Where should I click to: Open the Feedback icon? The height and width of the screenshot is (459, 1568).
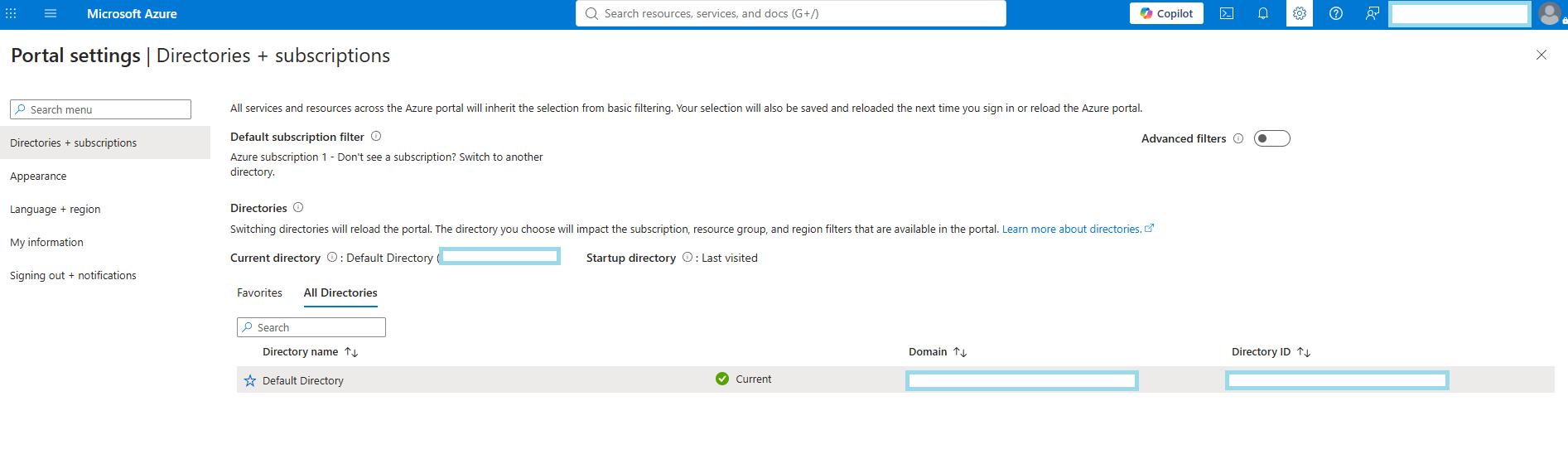coord(1373,13)
